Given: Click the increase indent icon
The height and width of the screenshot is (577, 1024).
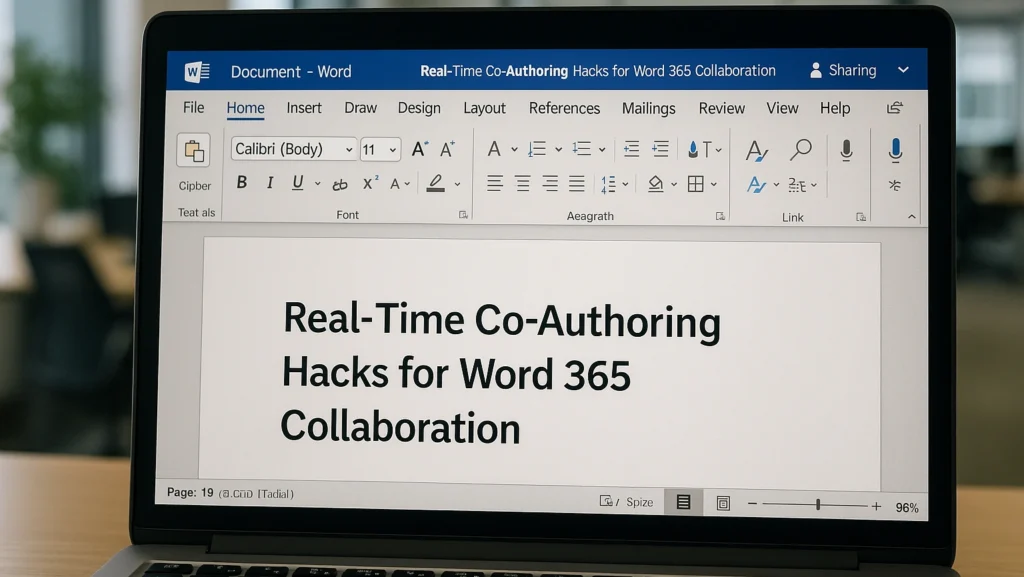Looking at the screenshot, I should pos(661,148).
